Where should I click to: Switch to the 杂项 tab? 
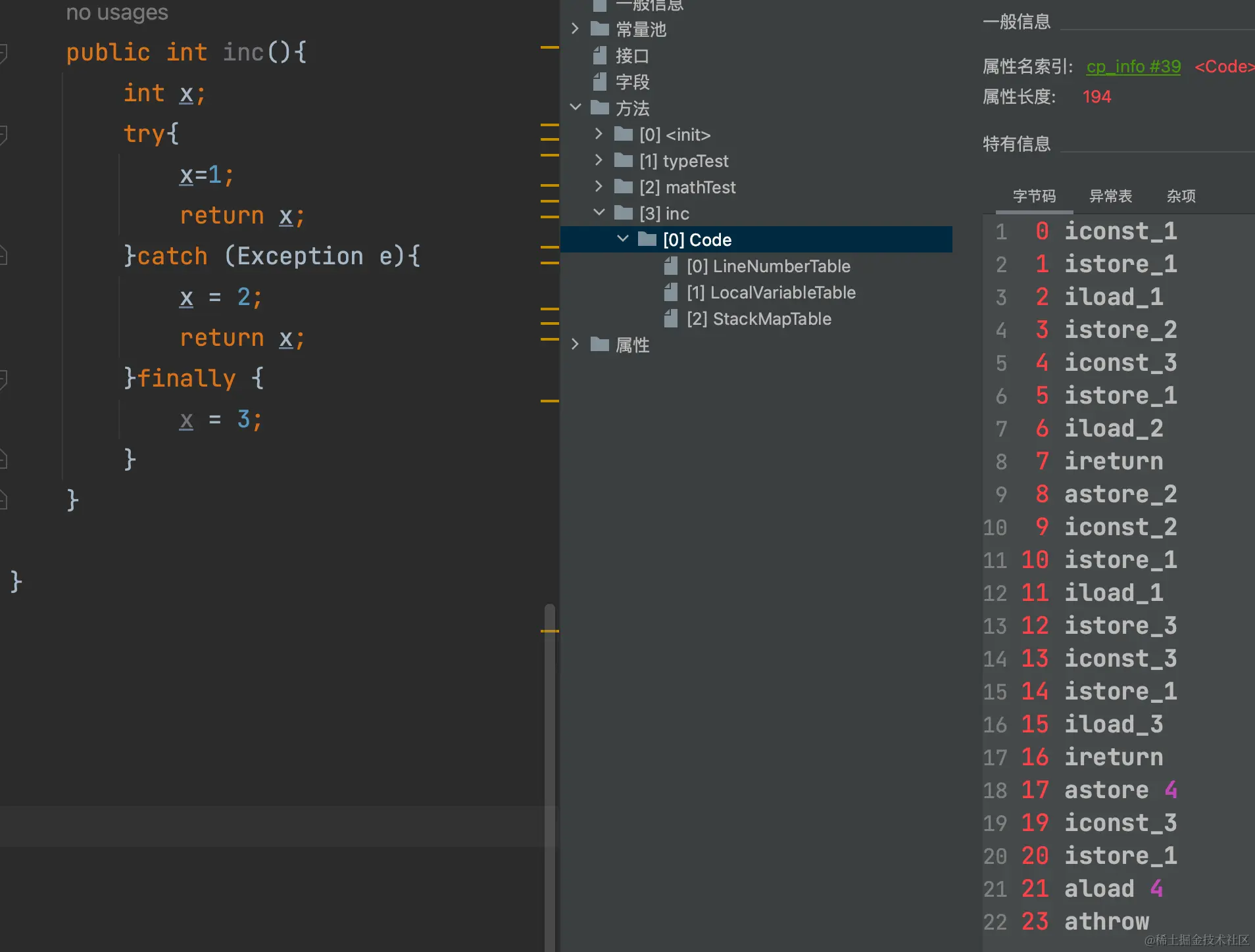(1181, 196)
